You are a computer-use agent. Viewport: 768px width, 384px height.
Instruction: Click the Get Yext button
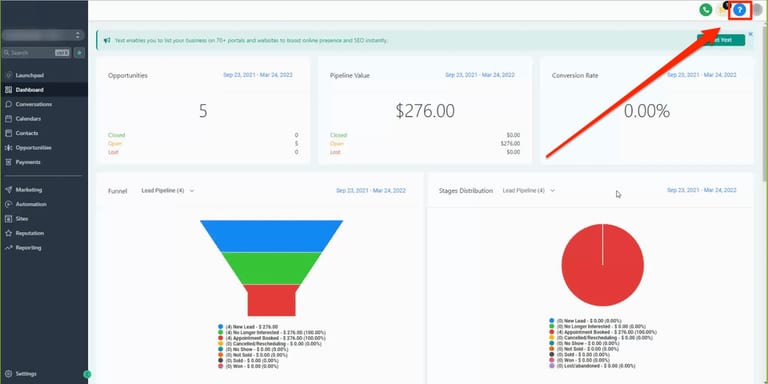(x=720, y=40)
